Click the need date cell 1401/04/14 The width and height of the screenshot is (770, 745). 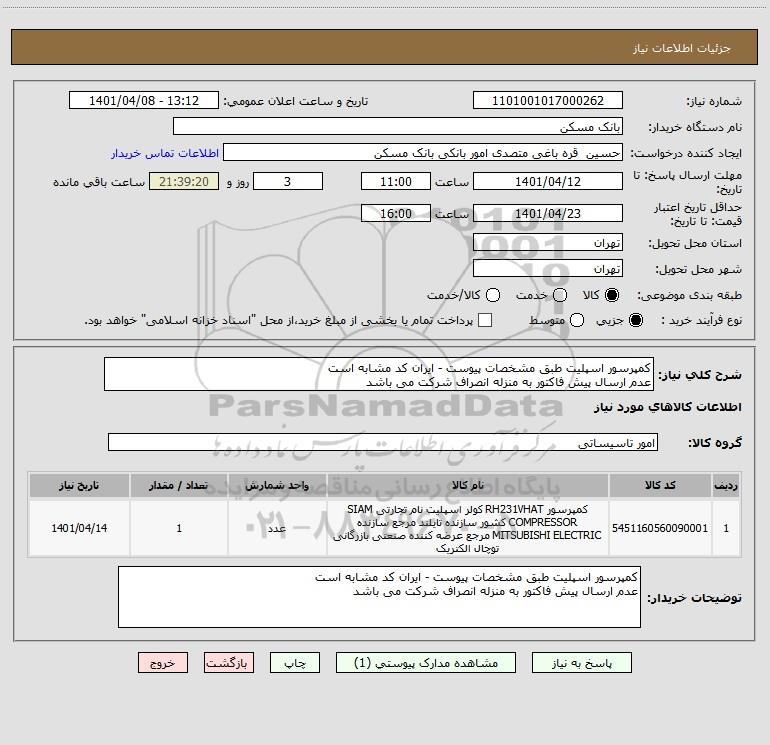pyautogui.click(x=79, y=528)
